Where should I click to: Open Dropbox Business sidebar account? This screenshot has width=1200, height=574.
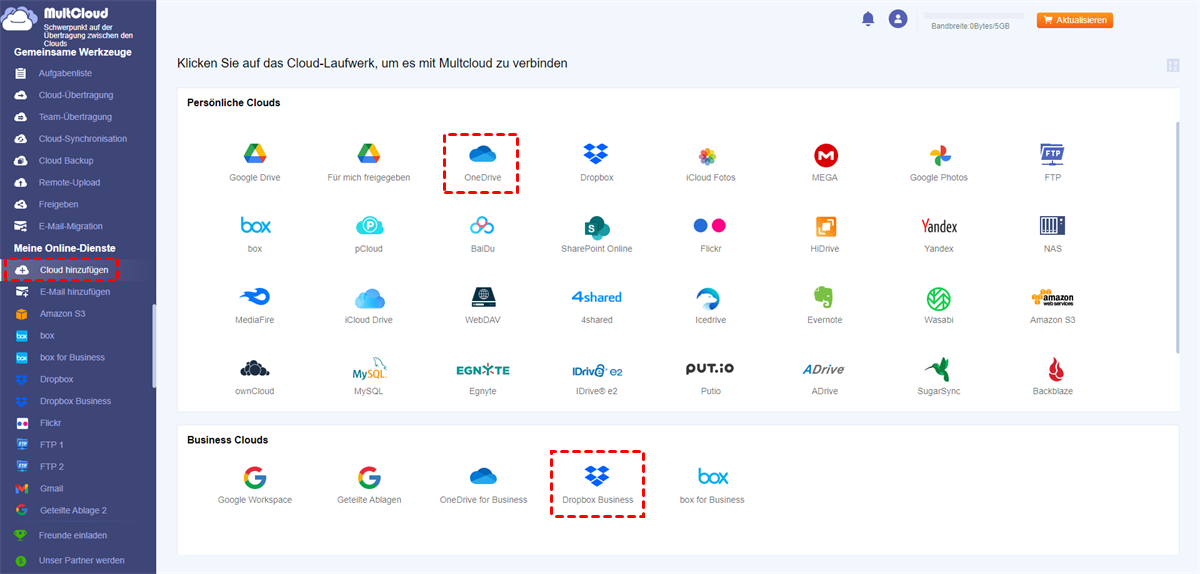(x=75, y=401)
